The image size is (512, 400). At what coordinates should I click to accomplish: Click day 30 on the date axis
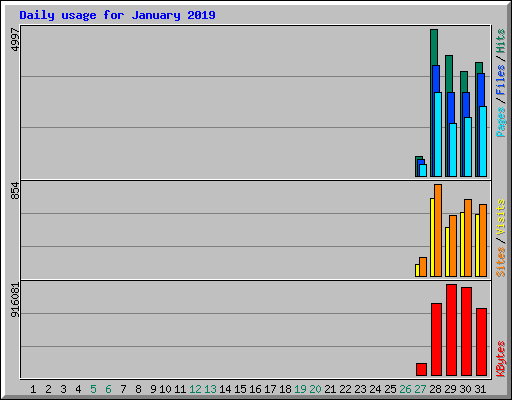coord(465,389)
